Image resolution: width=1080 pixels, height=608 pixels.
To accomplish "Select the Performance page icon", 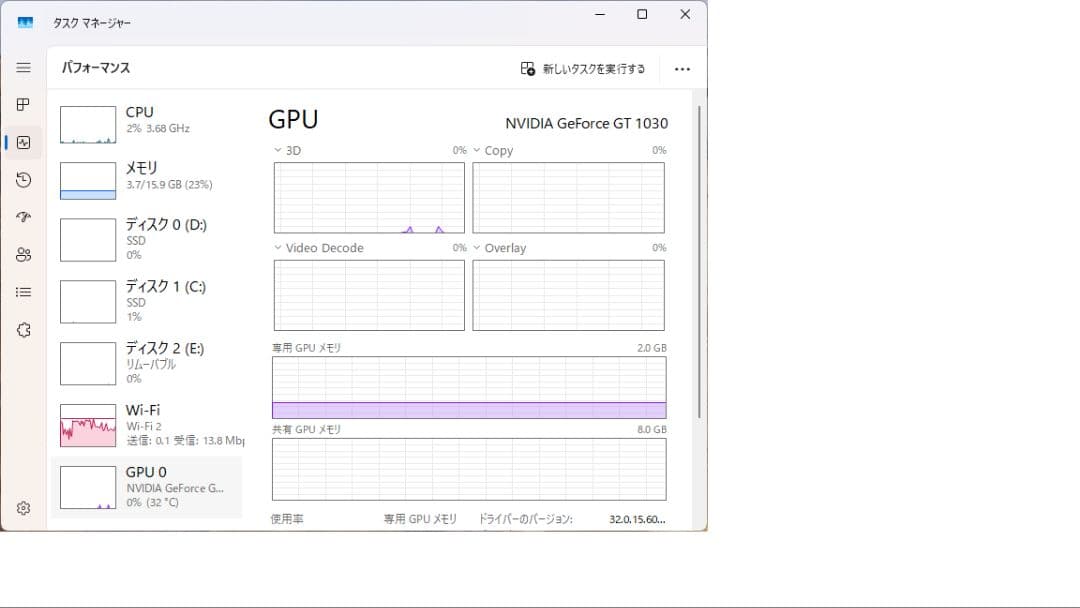I will pyautogui.click(x=23, y=142).
